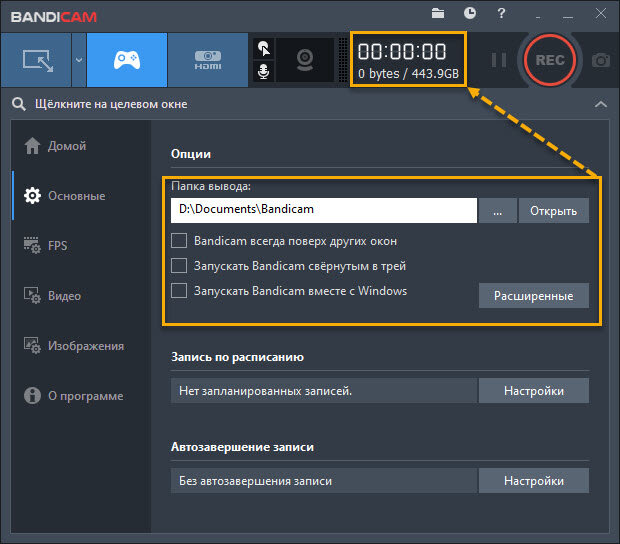Click the Без автозавершения записи text
620x544 pixels.
coord(255,481)
